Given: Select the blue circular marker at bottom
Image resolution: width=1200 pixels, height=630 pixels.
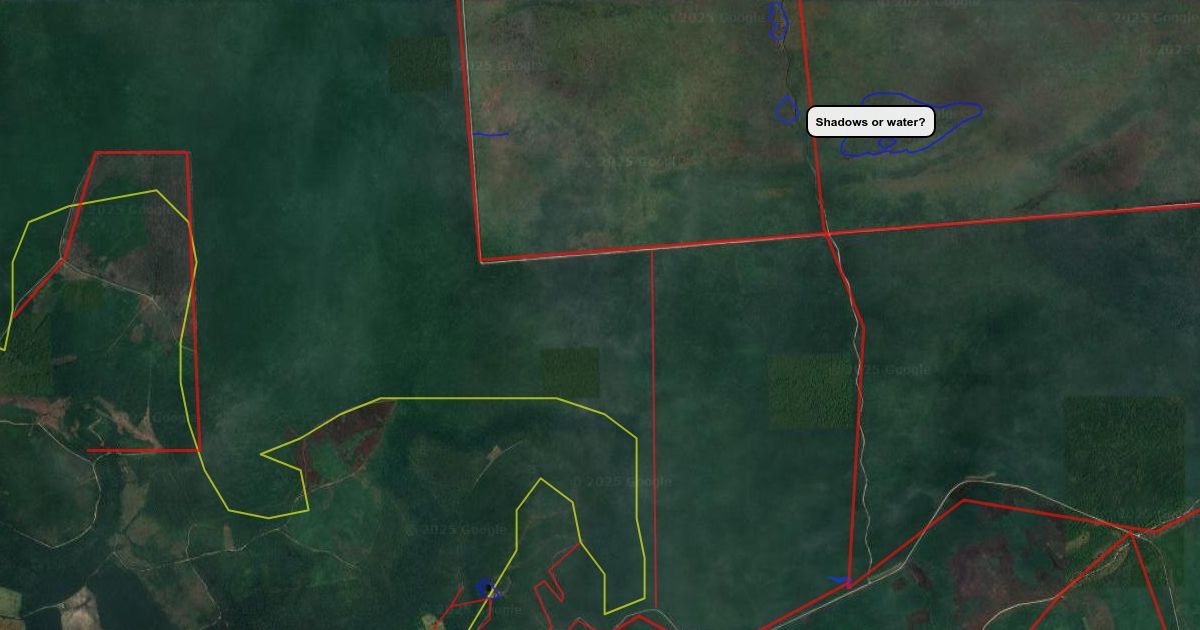Looking at the screenshot, I should point(487,588).
